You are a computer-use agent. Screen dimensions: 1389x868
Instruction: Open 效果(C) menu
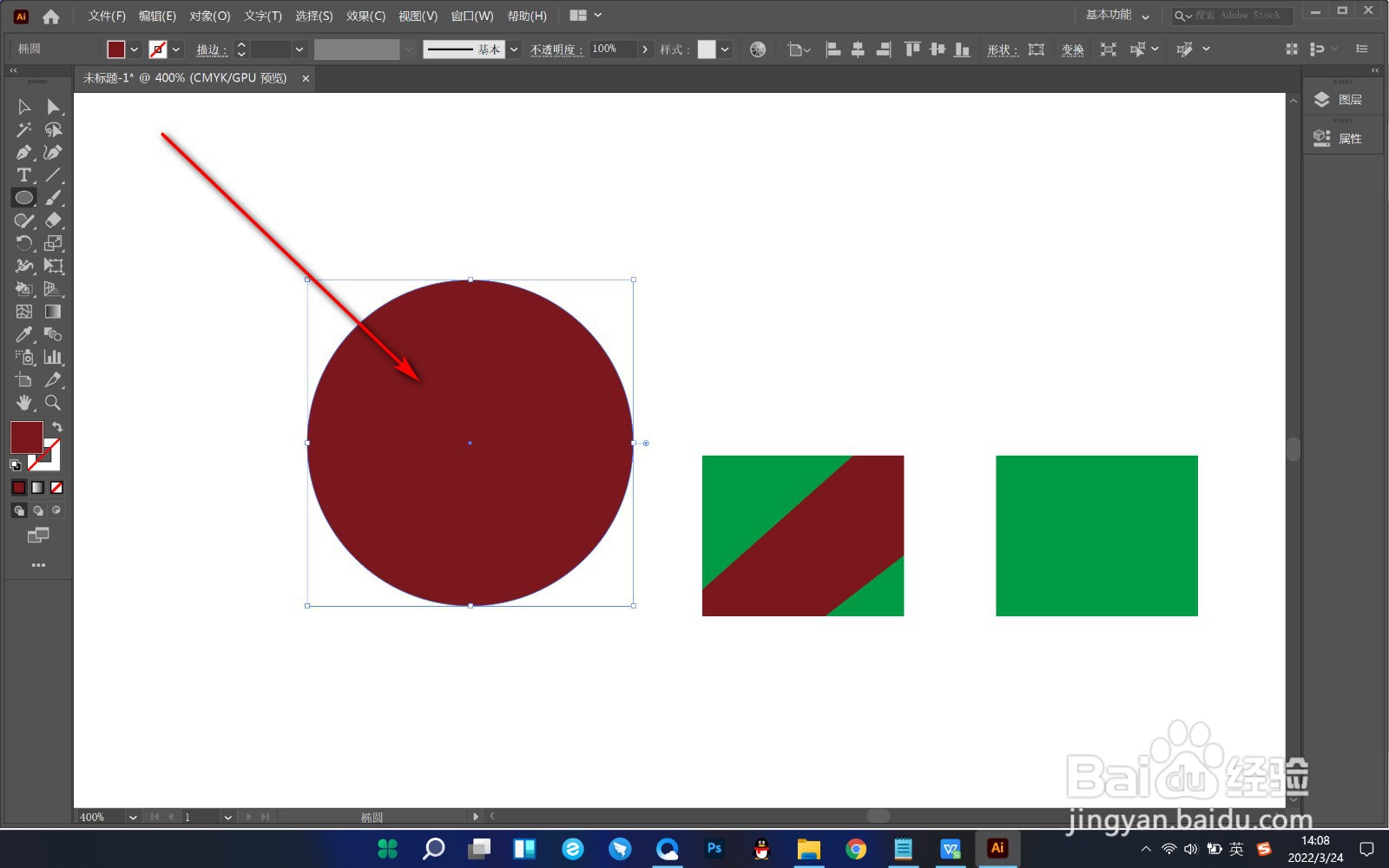coord(365,16)
